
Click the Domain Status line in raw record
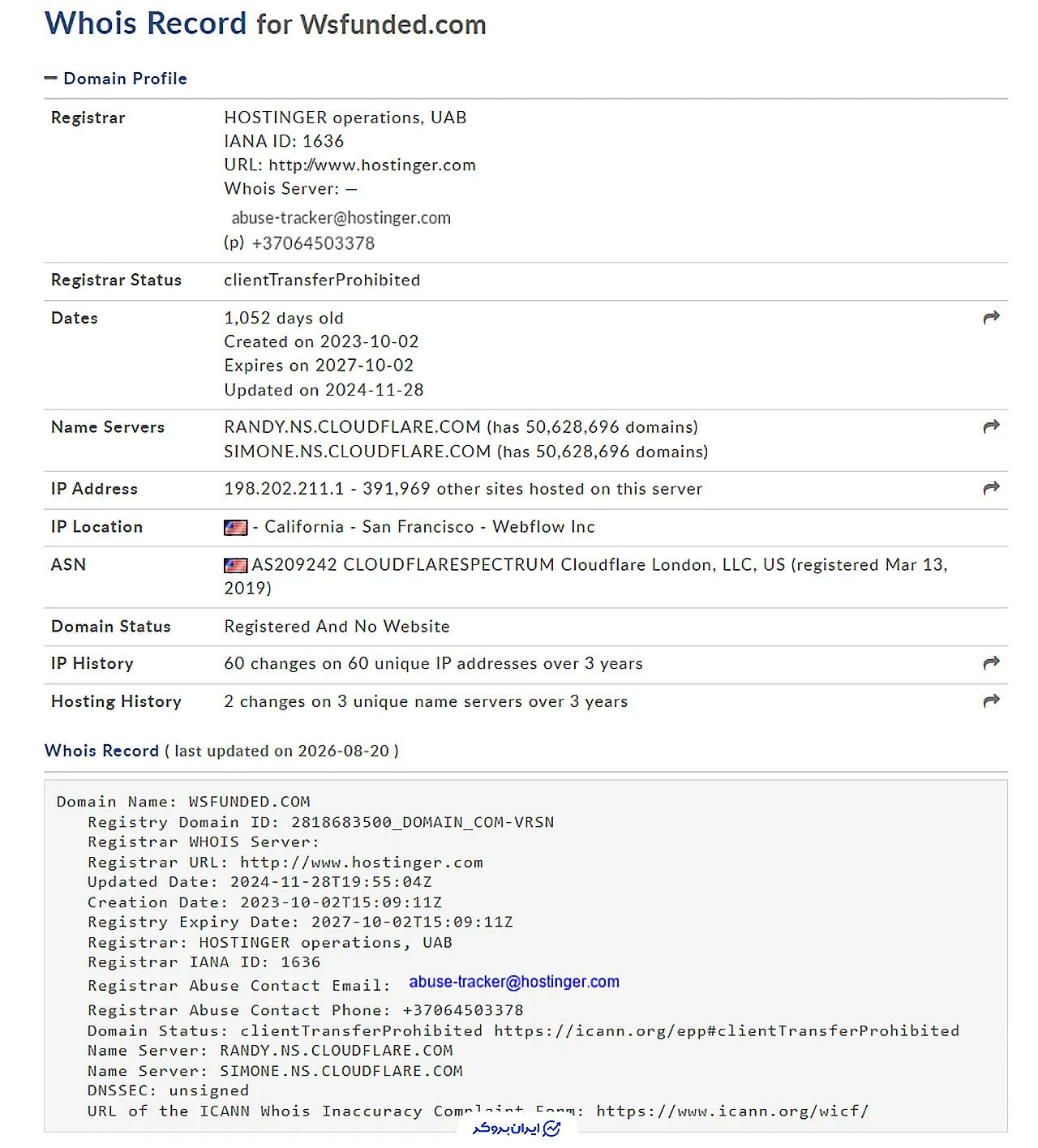click(524, 1031)
